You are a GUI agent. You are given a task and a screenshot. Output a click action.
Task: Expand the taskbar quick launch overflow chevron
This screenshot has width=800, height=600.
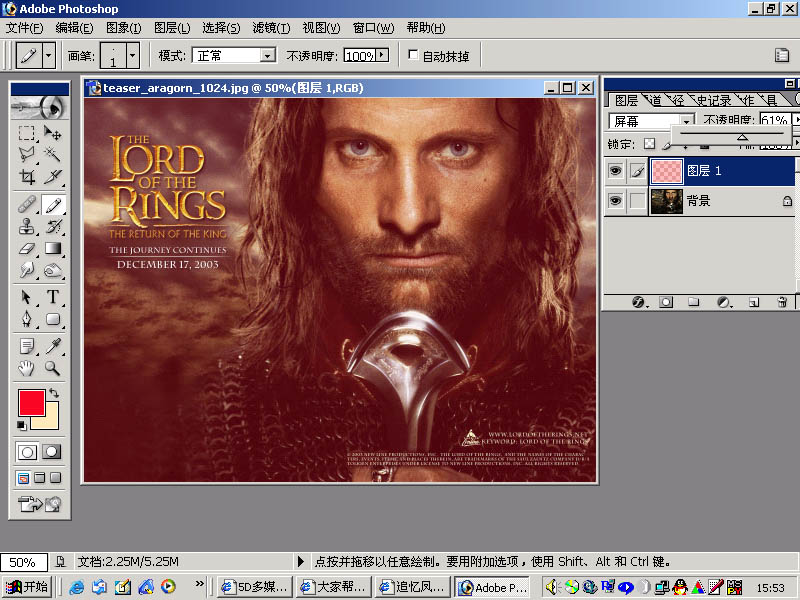click(199, 583)
